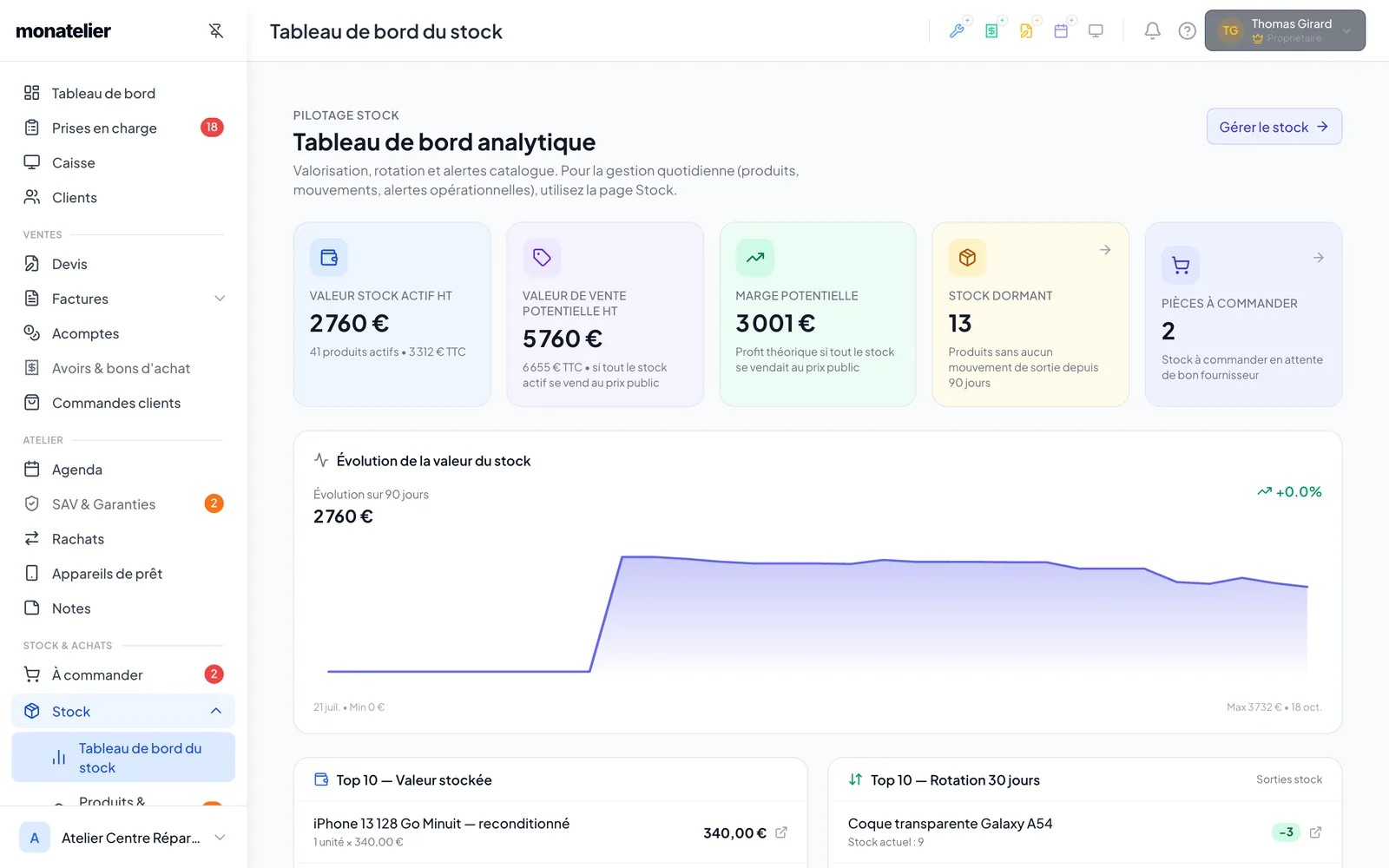Image resolution: width=1389 pixels, height=868 pixels.
Task: Click the Avoirs & bons d'achat icon
Action: click(x=32, y=368)
